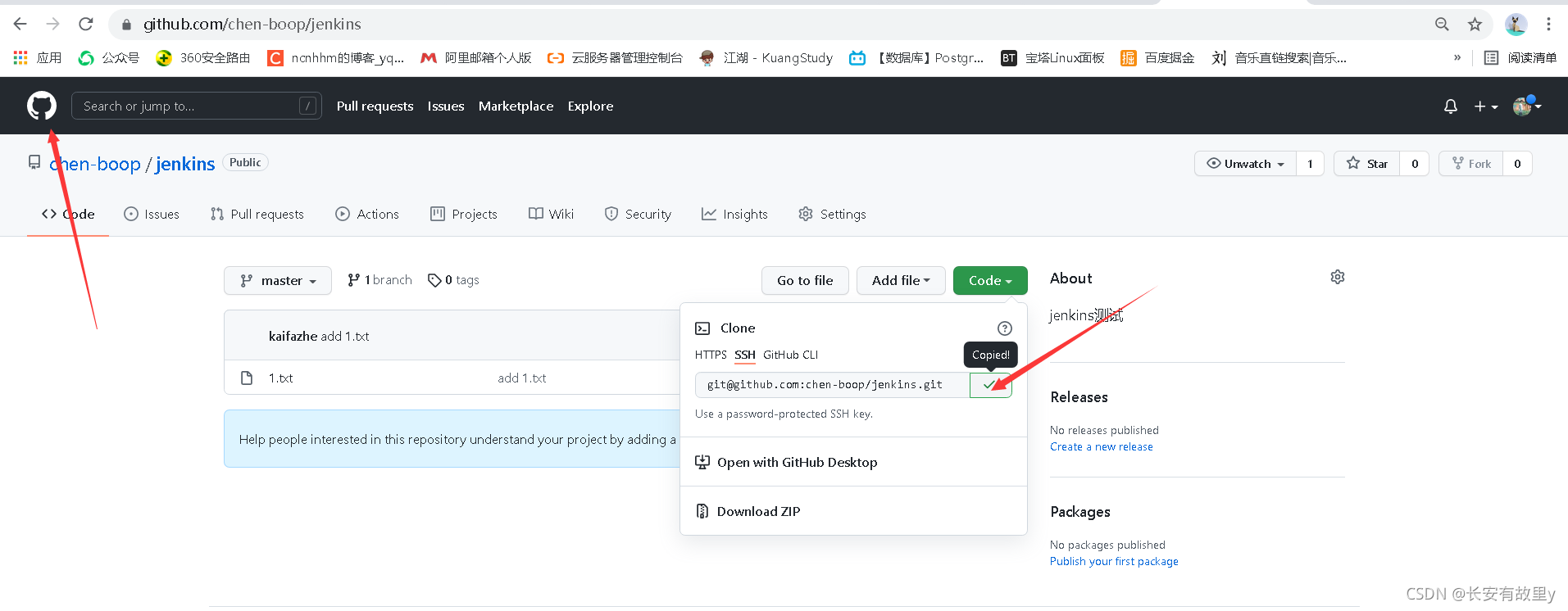Open the Actions tab

367,214
